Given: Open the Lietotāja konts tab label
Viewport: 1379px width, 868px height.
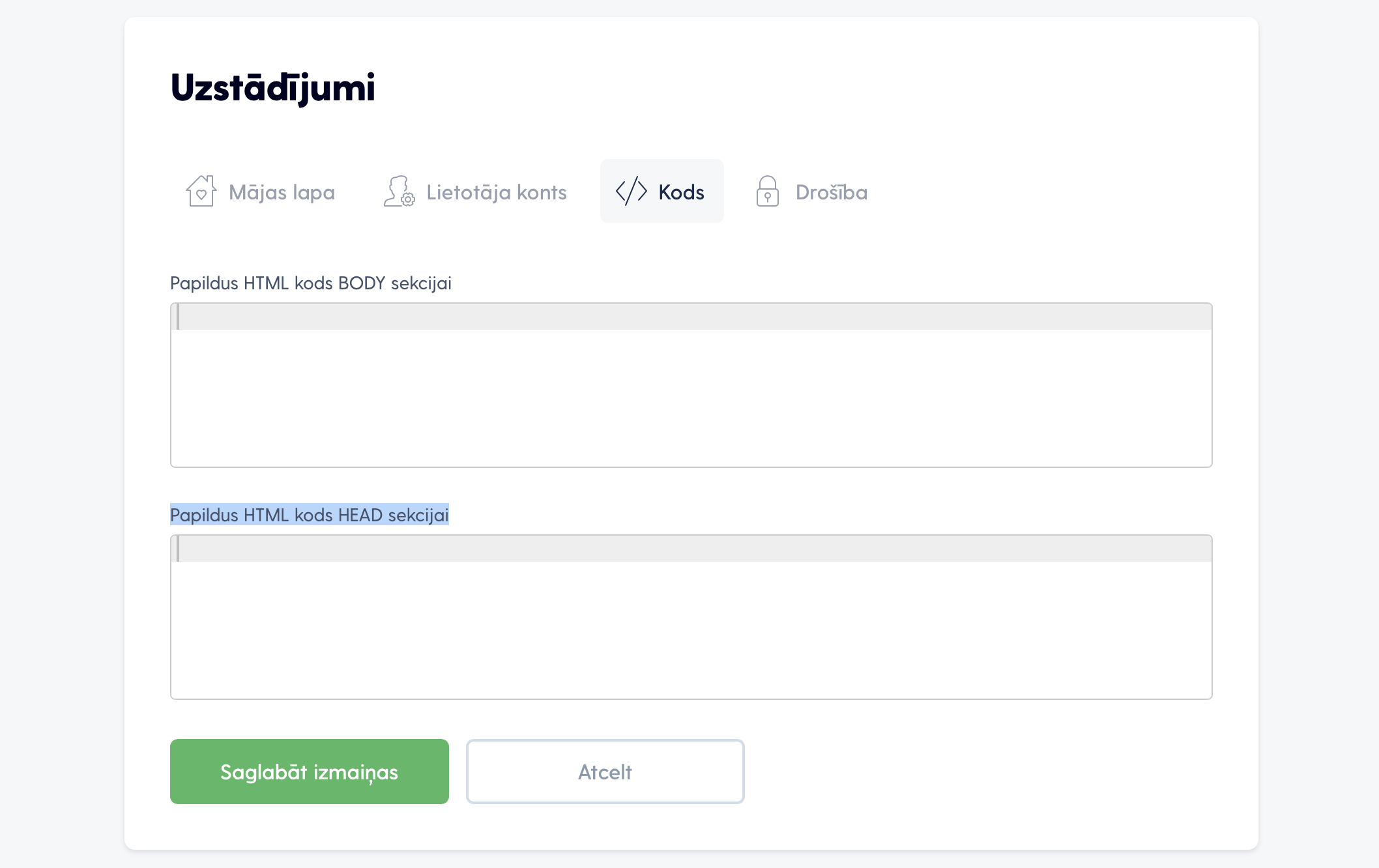Looking at the screenshot, I should point(497,192).
